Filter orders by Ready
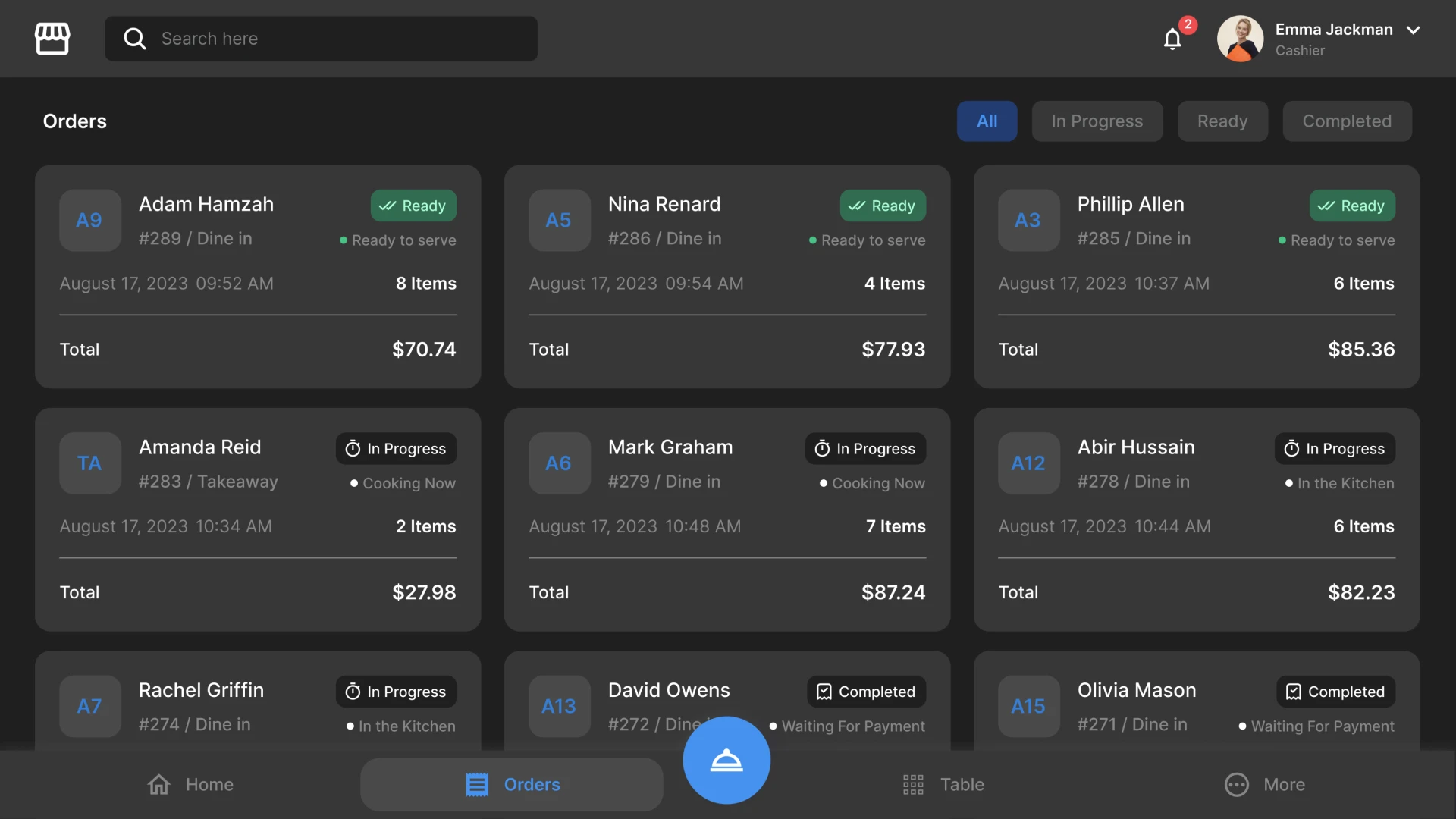 point(1222,121)
